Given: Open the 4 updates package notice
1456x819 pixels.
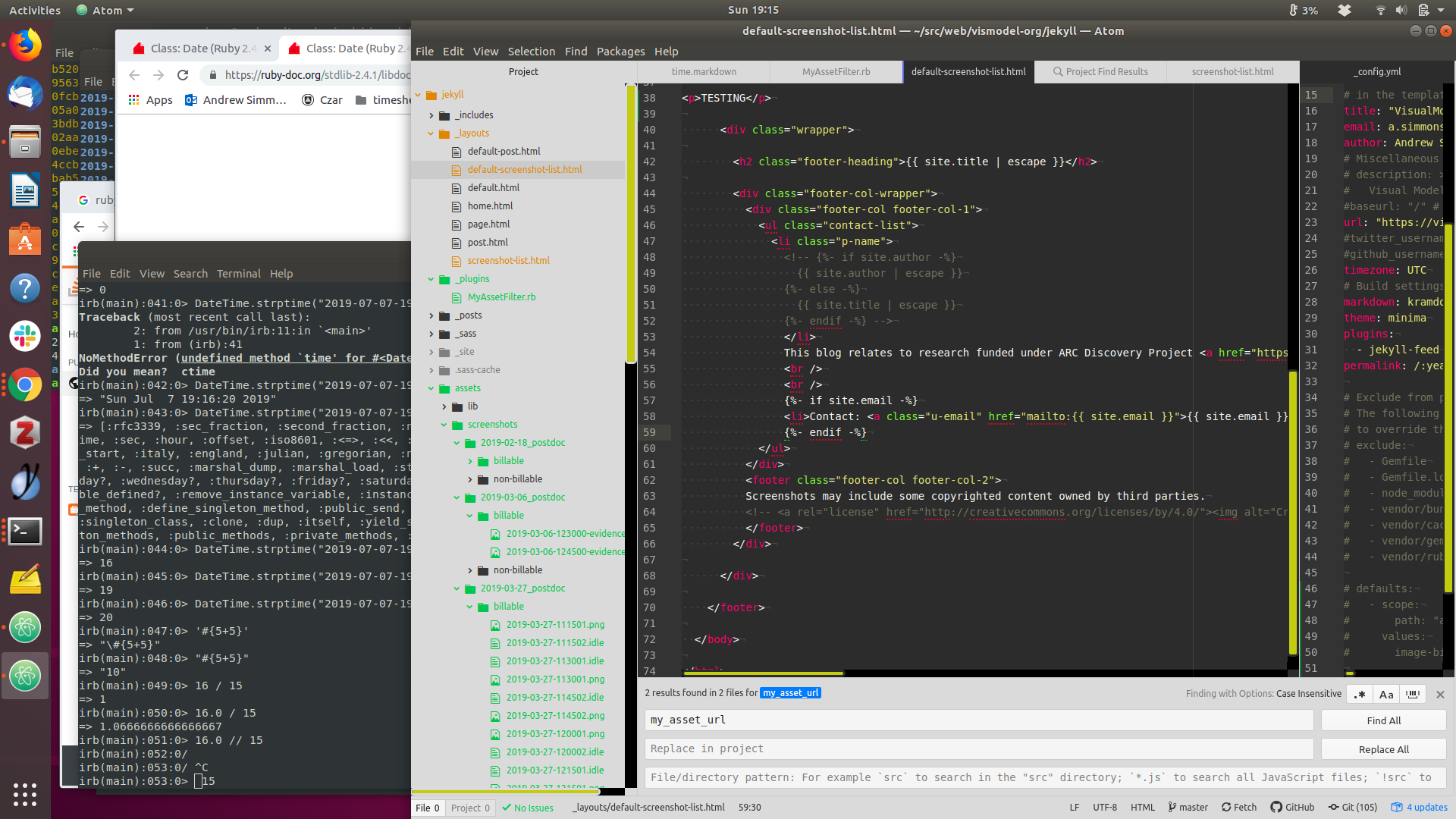Looking at the screenshot, I should click(x=1420, y=808).
